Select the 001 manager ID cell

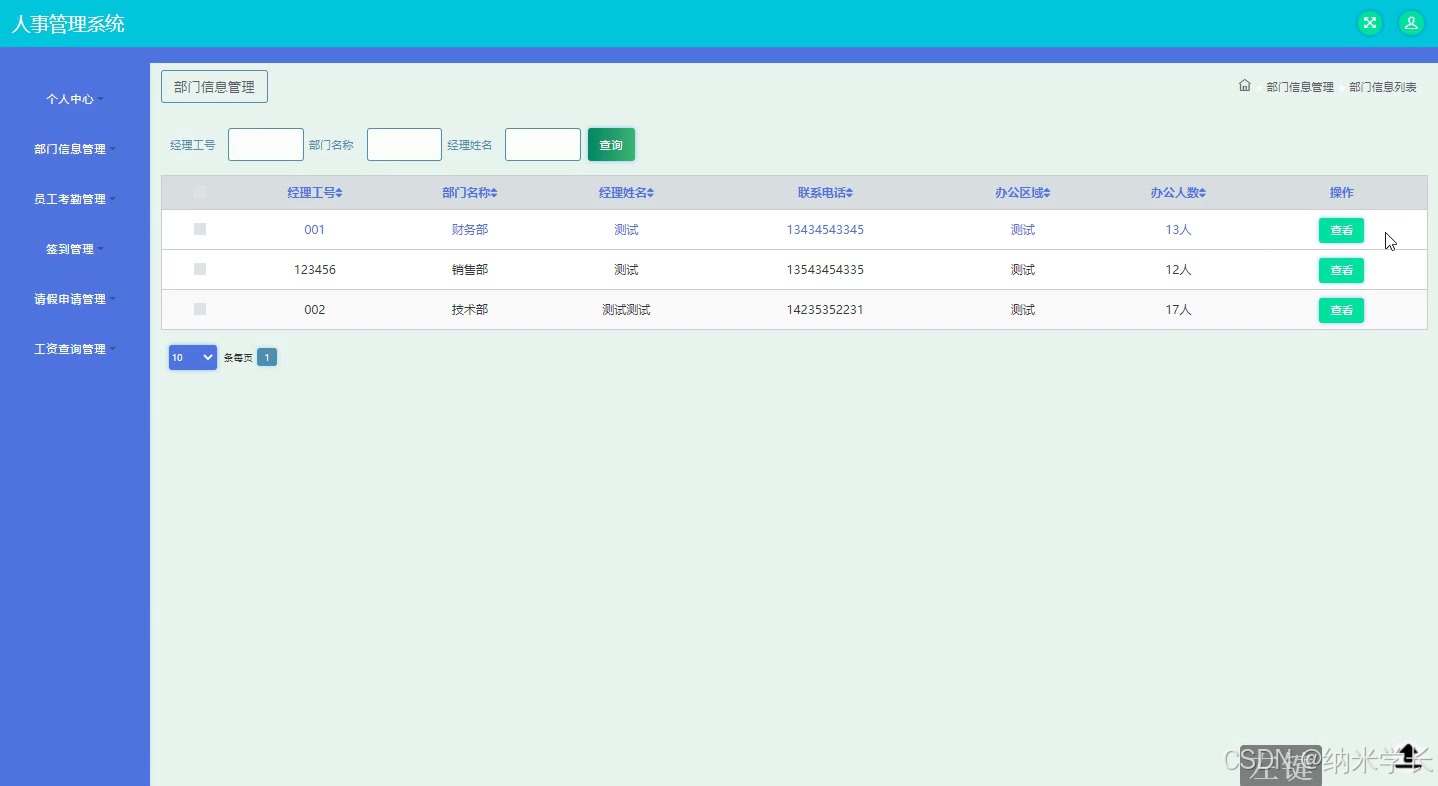pyautogui.click(x=315, y=229)
